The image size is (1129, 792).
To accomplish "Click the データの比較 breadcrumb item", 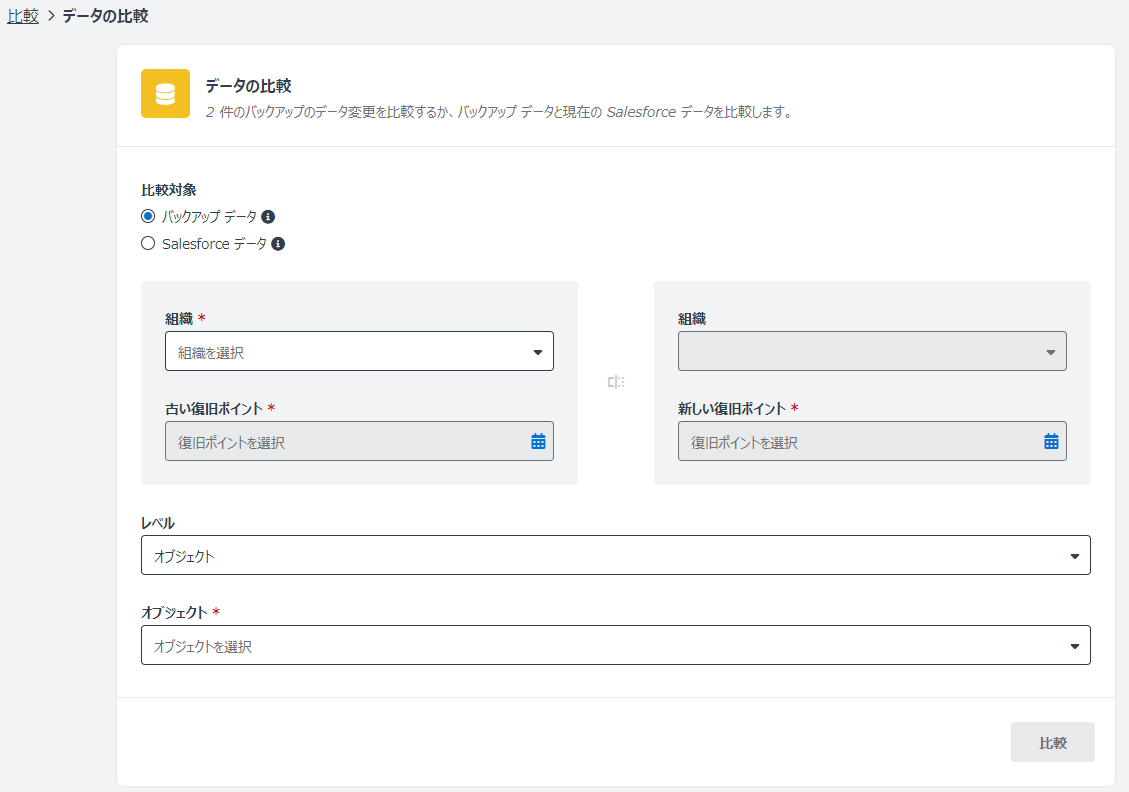I will [105, 16].
